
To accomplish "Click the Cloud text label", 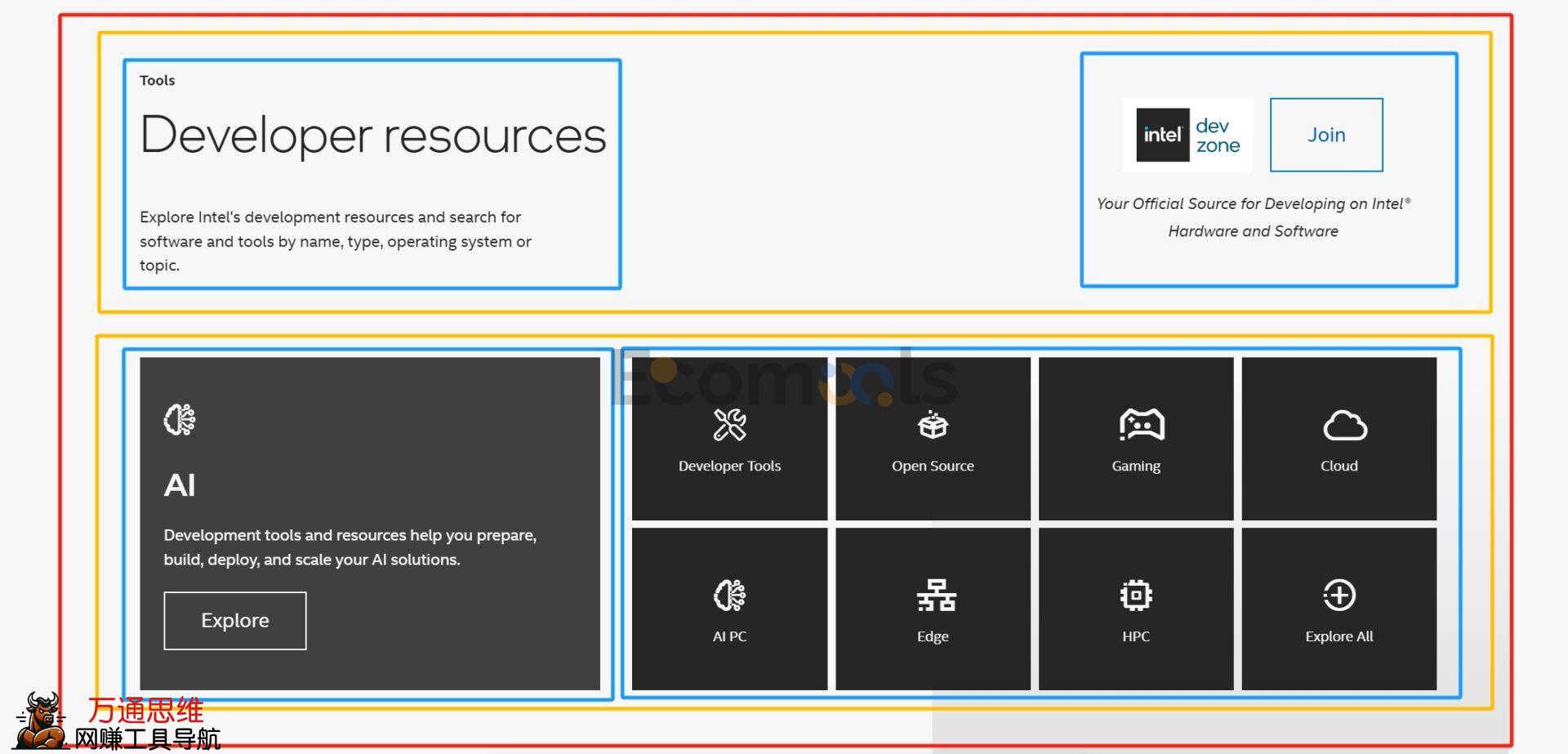I will 1339,466.
